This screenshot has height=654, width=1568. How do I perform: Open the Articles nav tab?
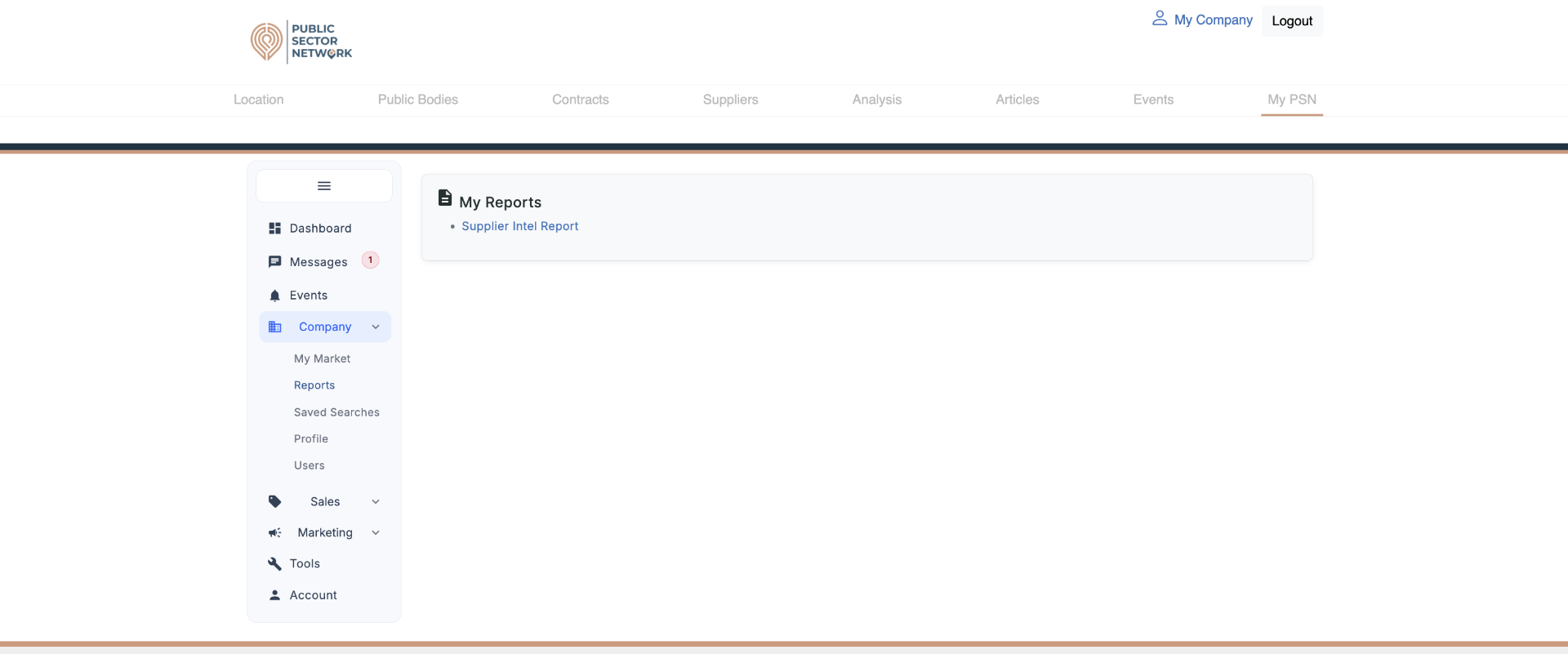point(1018,100)
